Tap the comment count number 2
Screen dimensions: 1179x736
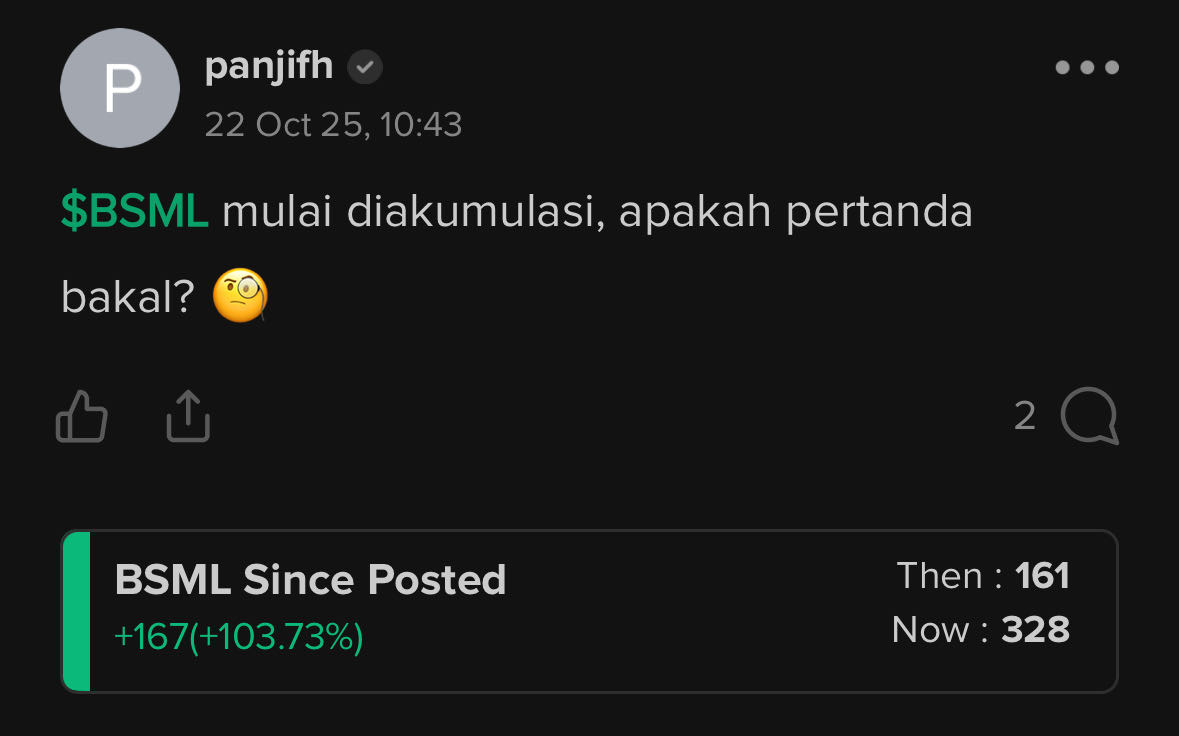(1025, 416)
